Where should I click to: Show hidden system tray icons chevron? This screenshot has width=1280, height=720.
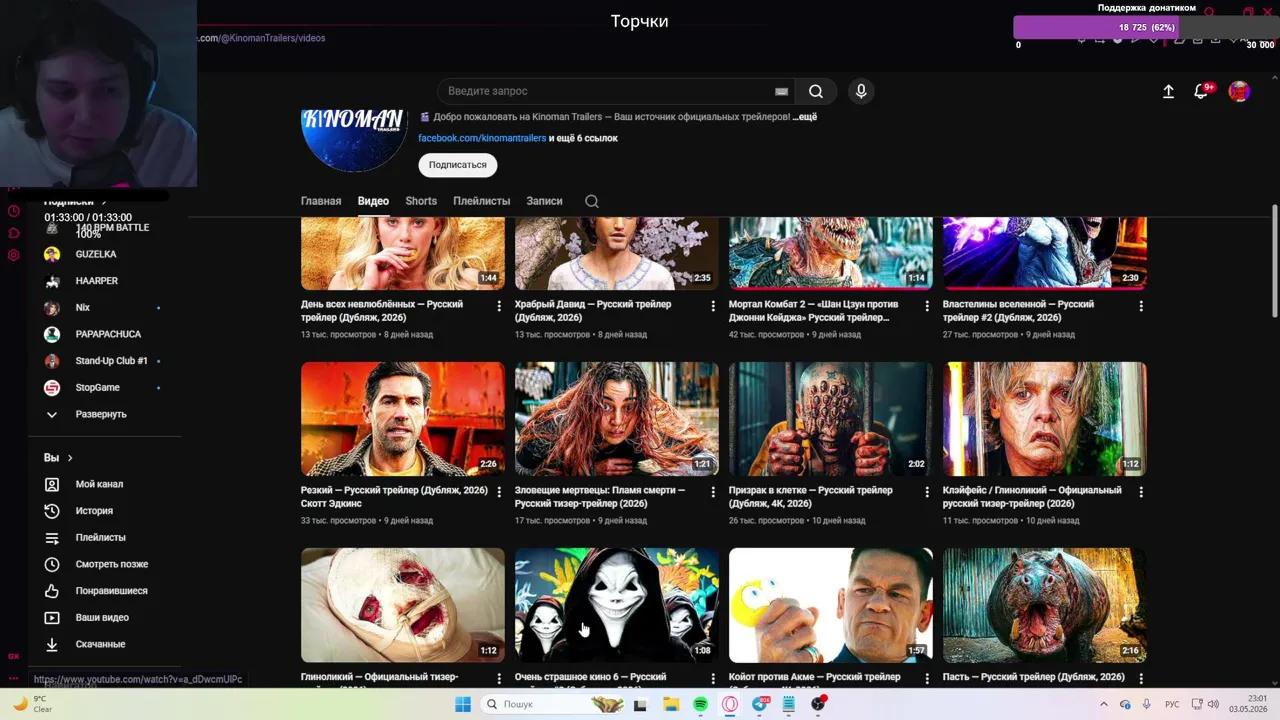tap(1104, 704)
